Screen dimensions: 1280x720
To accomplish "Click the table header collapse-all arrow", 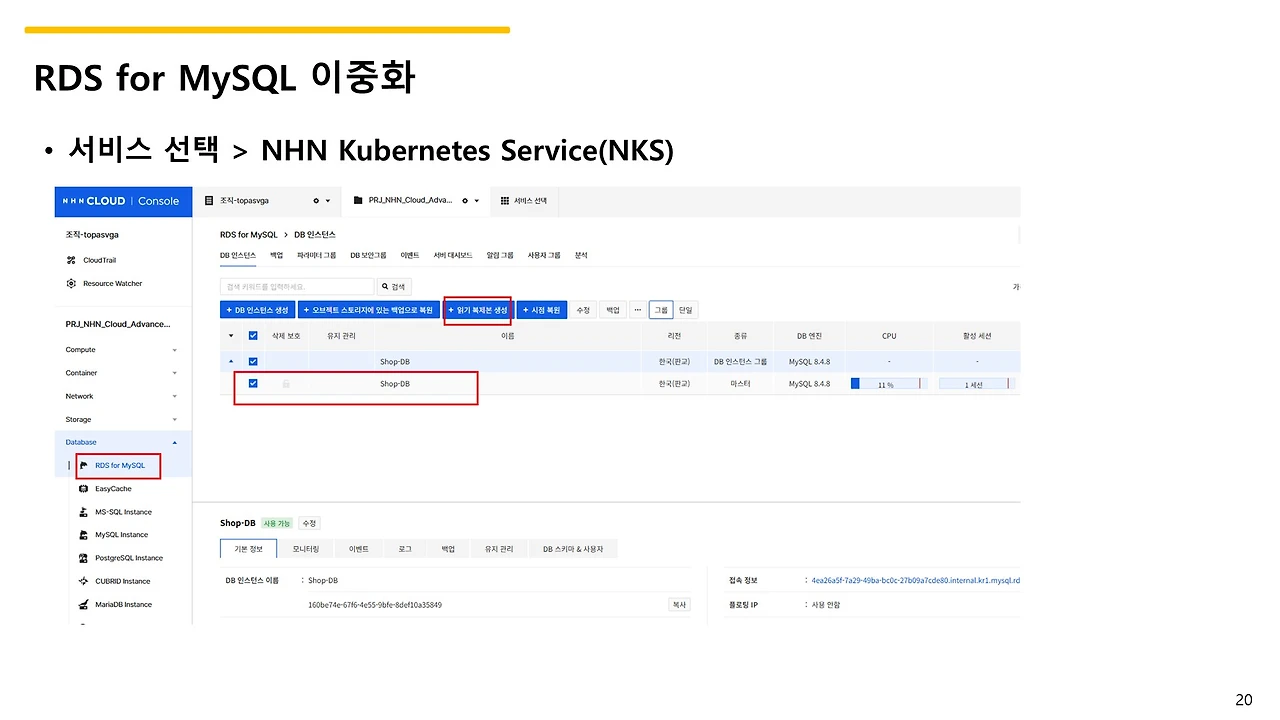I will click(232, 336).
